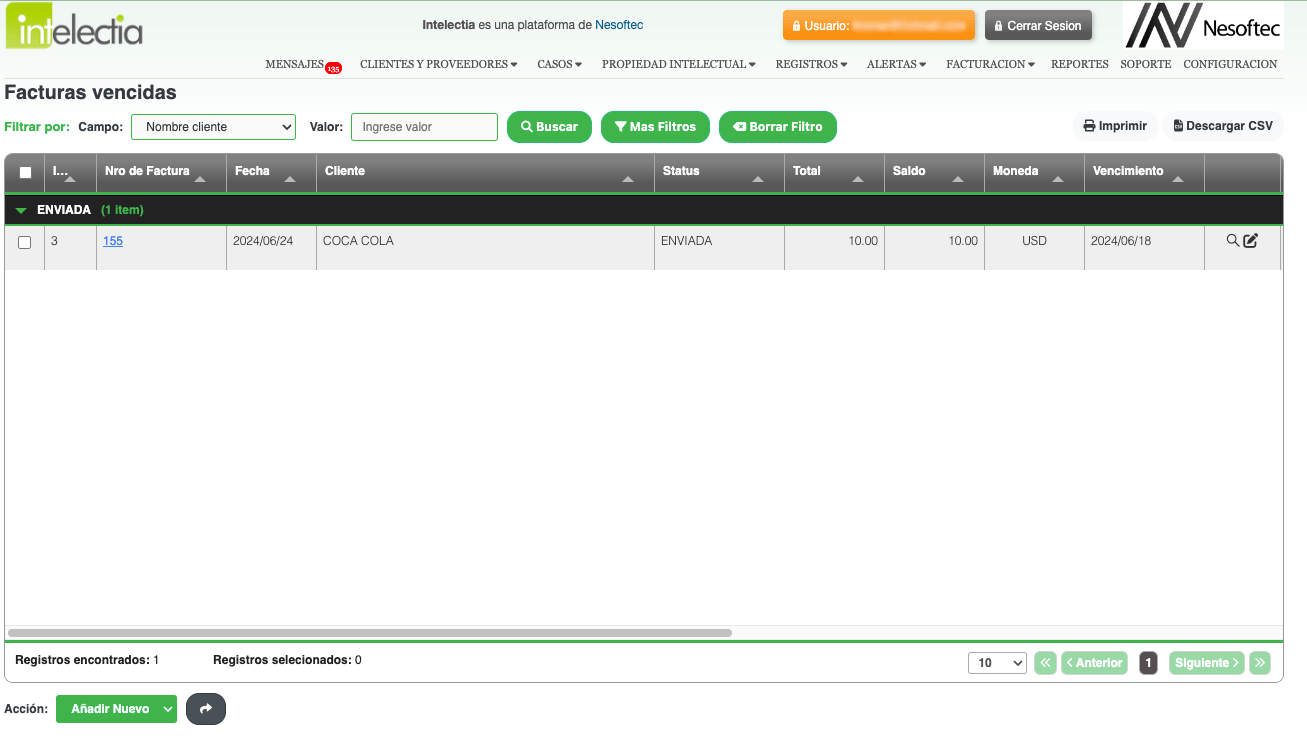
Task: Open the page size dropdown showing 10
Action: pyautogui.click(x=997, y=663)
